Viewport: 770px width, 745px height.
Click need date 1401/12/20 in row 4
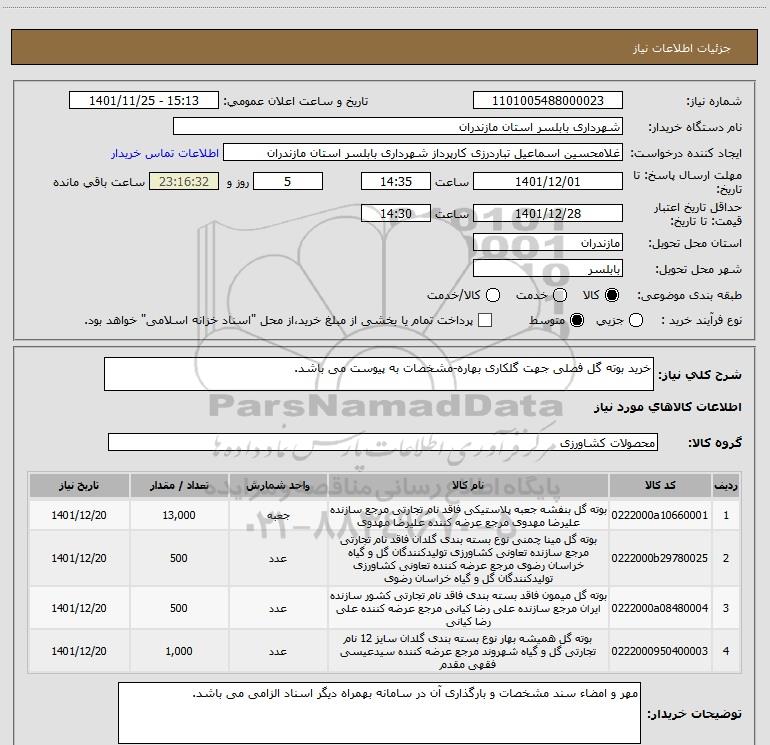click(79, 651)
